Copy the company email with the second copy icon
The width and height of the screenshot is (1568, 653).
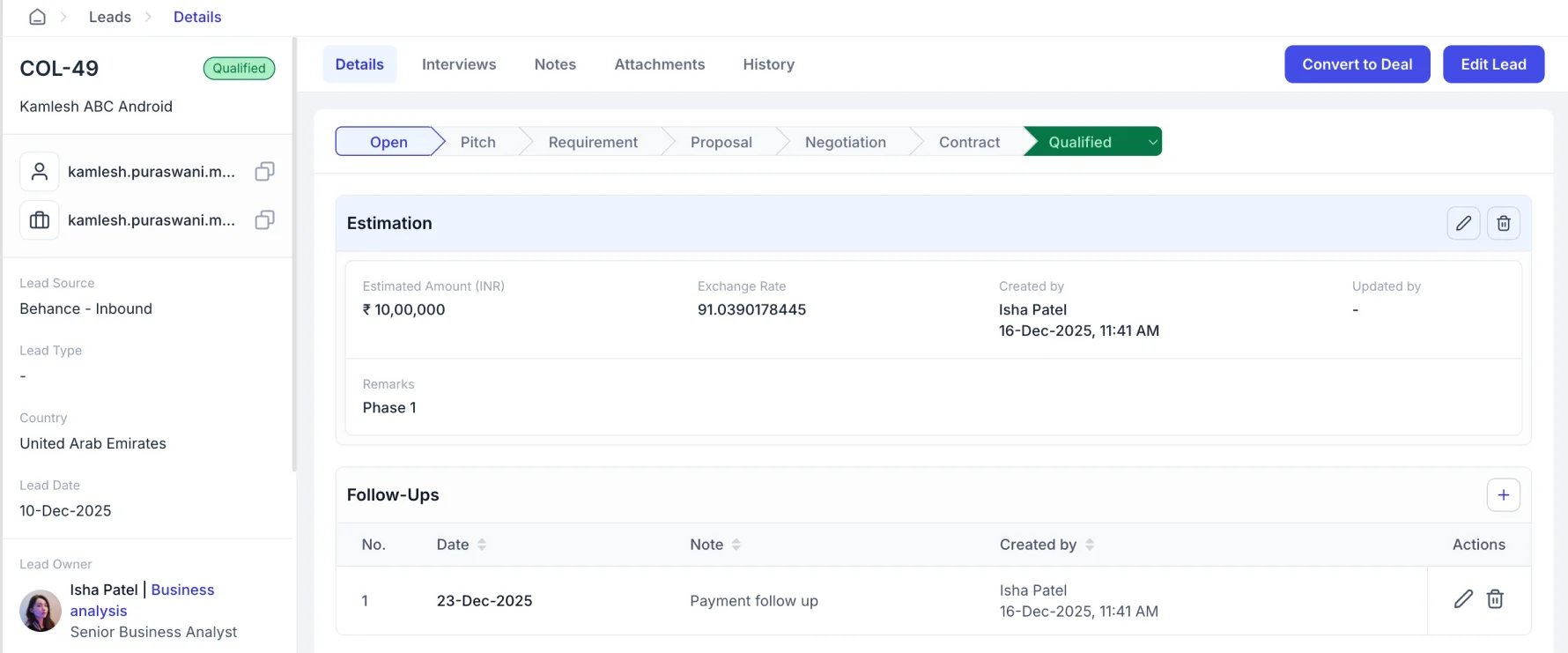coord(264,219)
